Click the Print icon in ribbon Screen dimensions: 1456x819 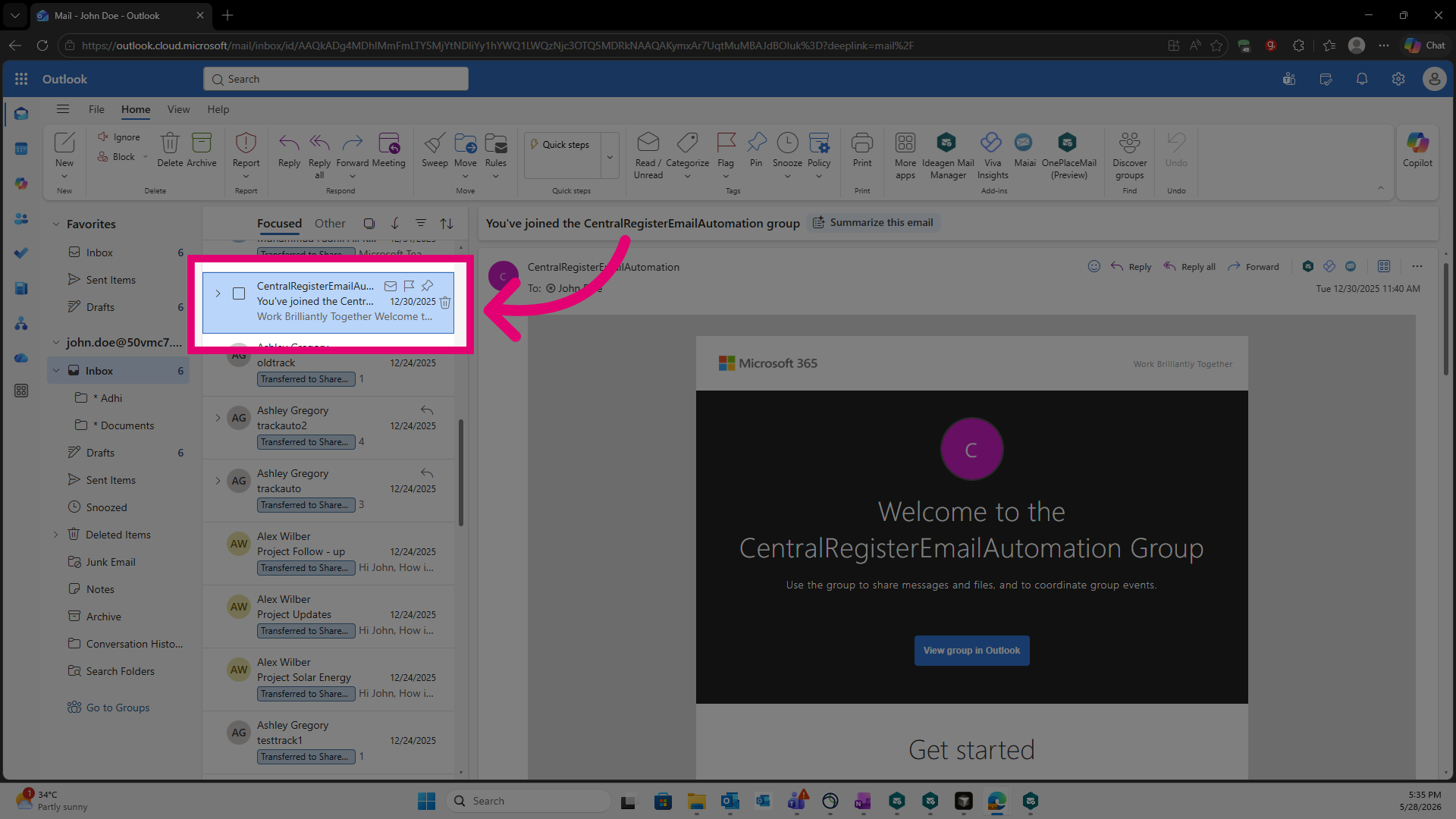[x=862, y=143]
